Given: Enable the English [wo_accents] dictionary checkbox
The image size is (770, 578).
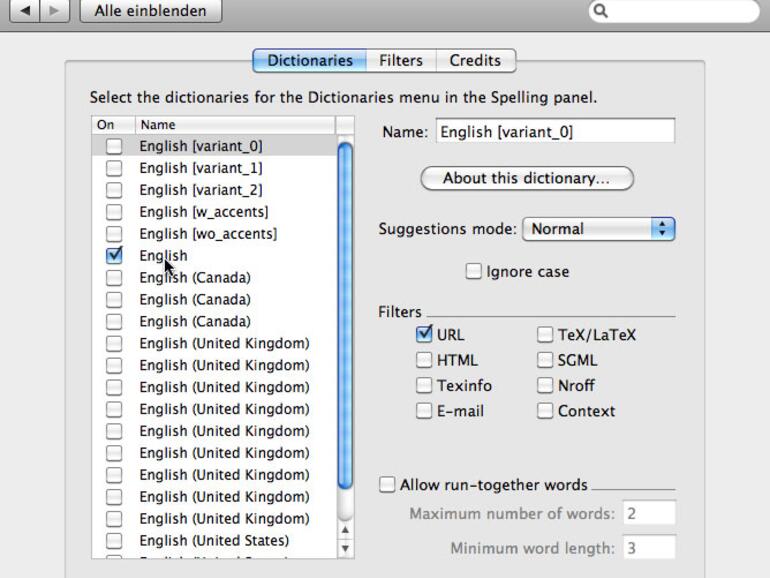Looking at the screenshot, I should tap(114, 234).
